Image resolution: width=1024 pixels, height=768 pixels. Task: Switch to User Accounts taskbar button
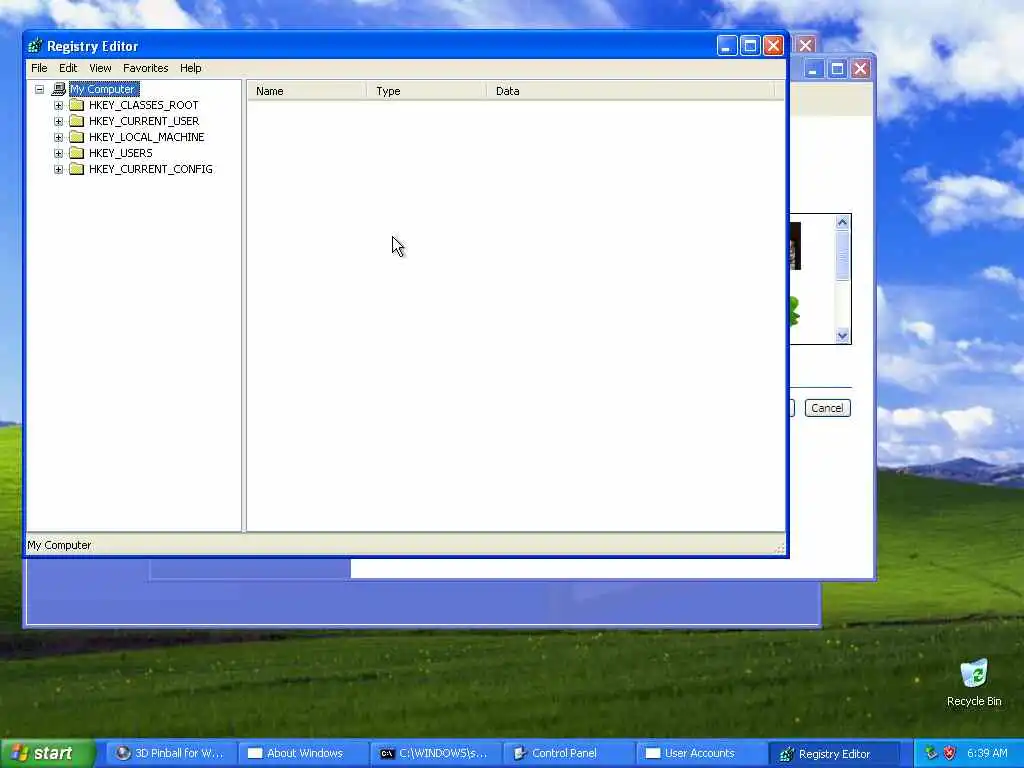(x=702, y=754)
